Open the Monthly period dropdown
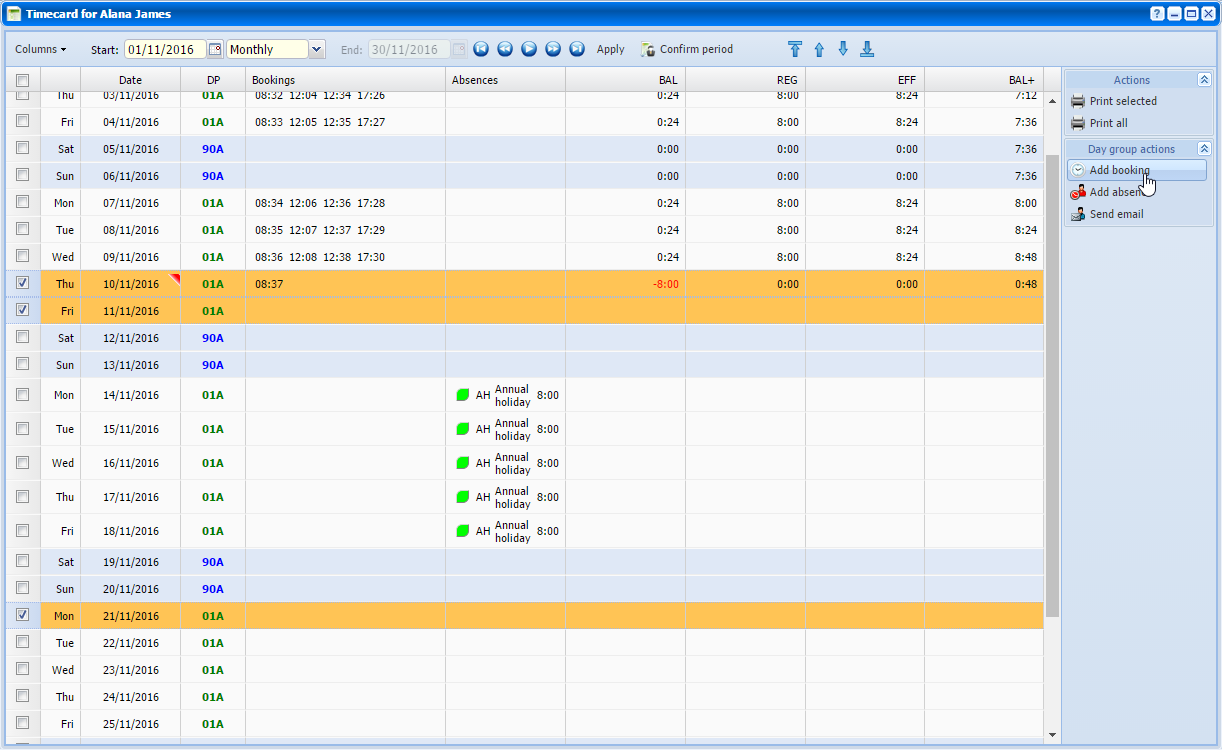This screenshot has width=1222, height=750. [317, 49]
